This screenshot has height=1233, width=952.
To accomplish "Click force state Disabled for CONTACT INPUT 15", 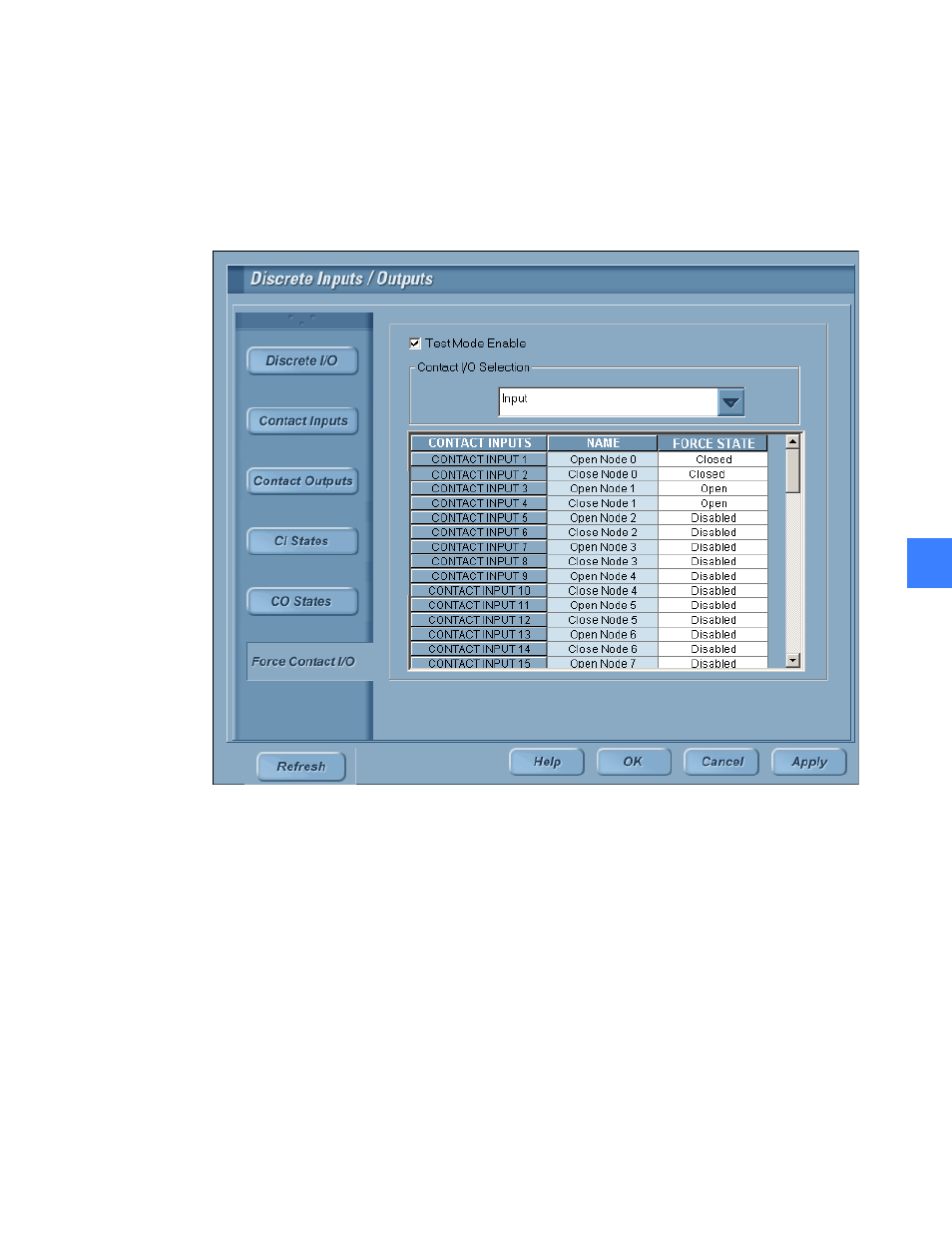I will point(714,663).
